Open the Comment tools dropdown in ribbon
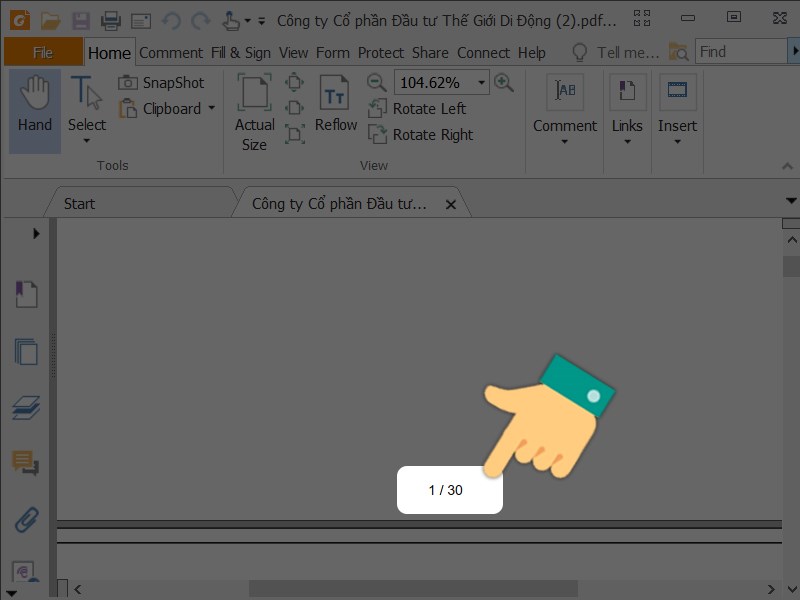 (x=565, y=109)
